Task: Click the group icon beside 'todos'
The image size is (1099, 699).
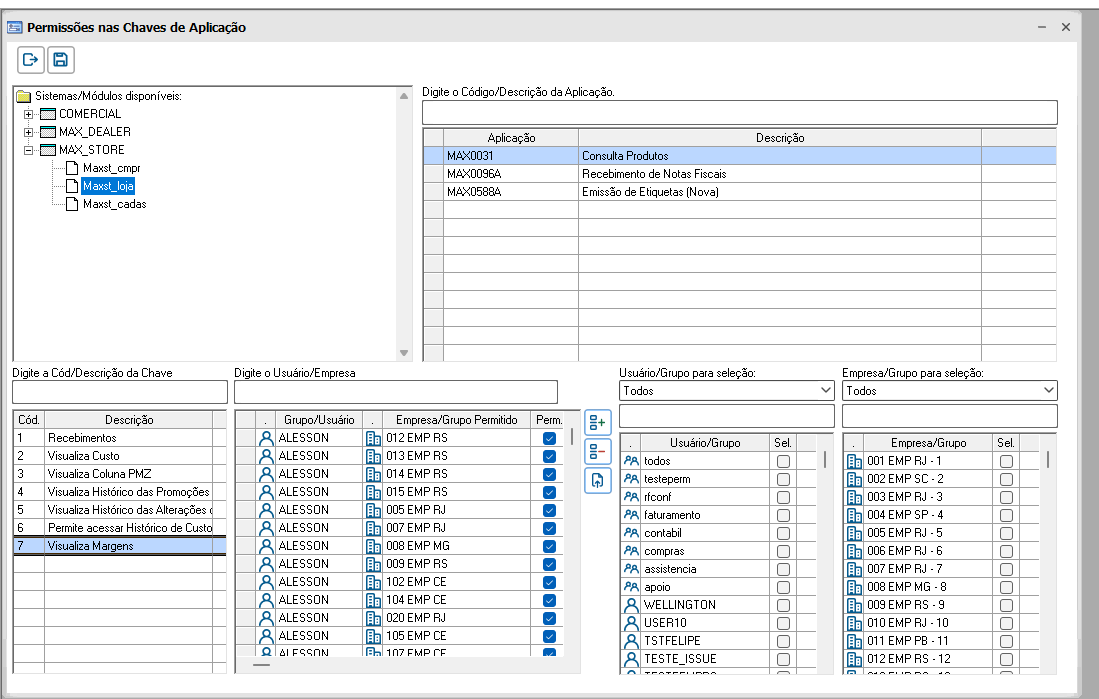Action: click(631, 461)
